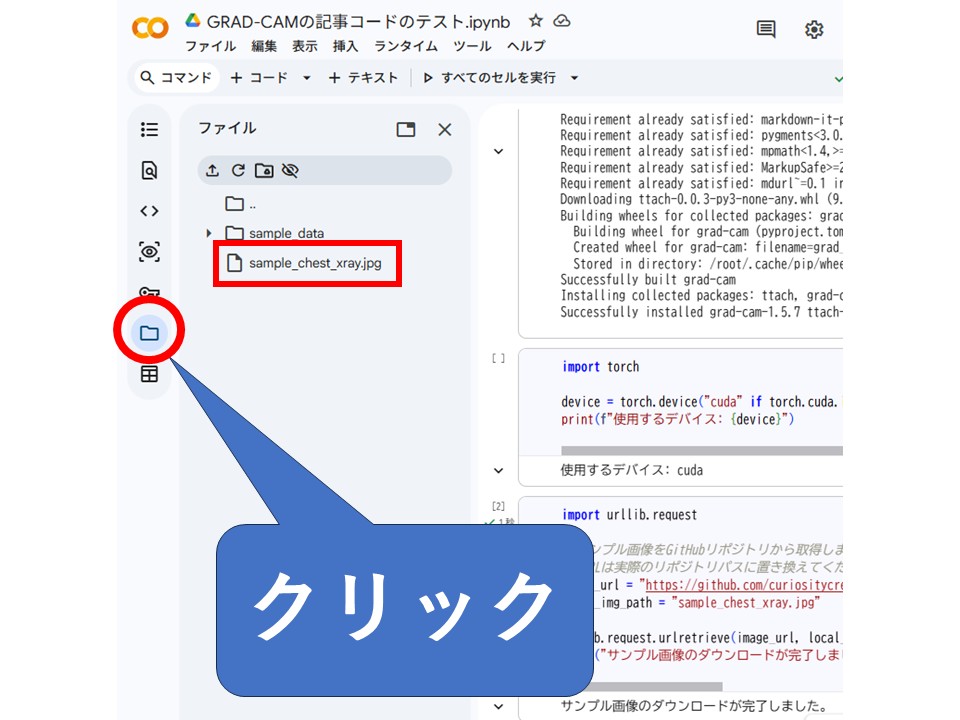Click the horizontal scrollbar of urllib cell
The height and width of the screenshot is (720, 960).
click(658, 686)
